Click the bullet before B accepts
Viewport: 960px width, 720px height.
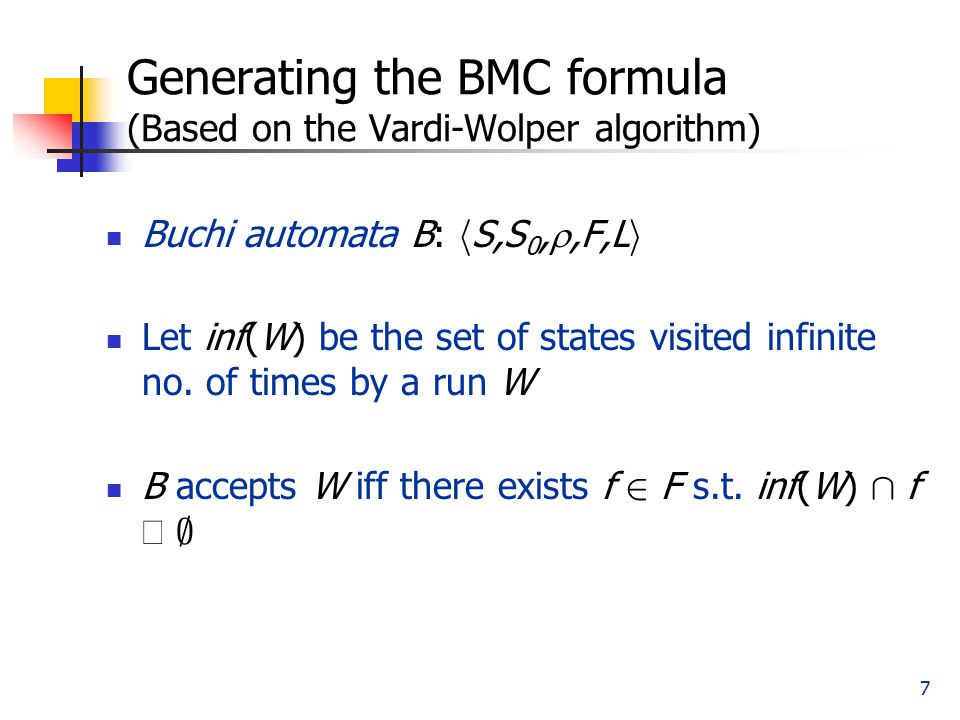coord(114,490)
